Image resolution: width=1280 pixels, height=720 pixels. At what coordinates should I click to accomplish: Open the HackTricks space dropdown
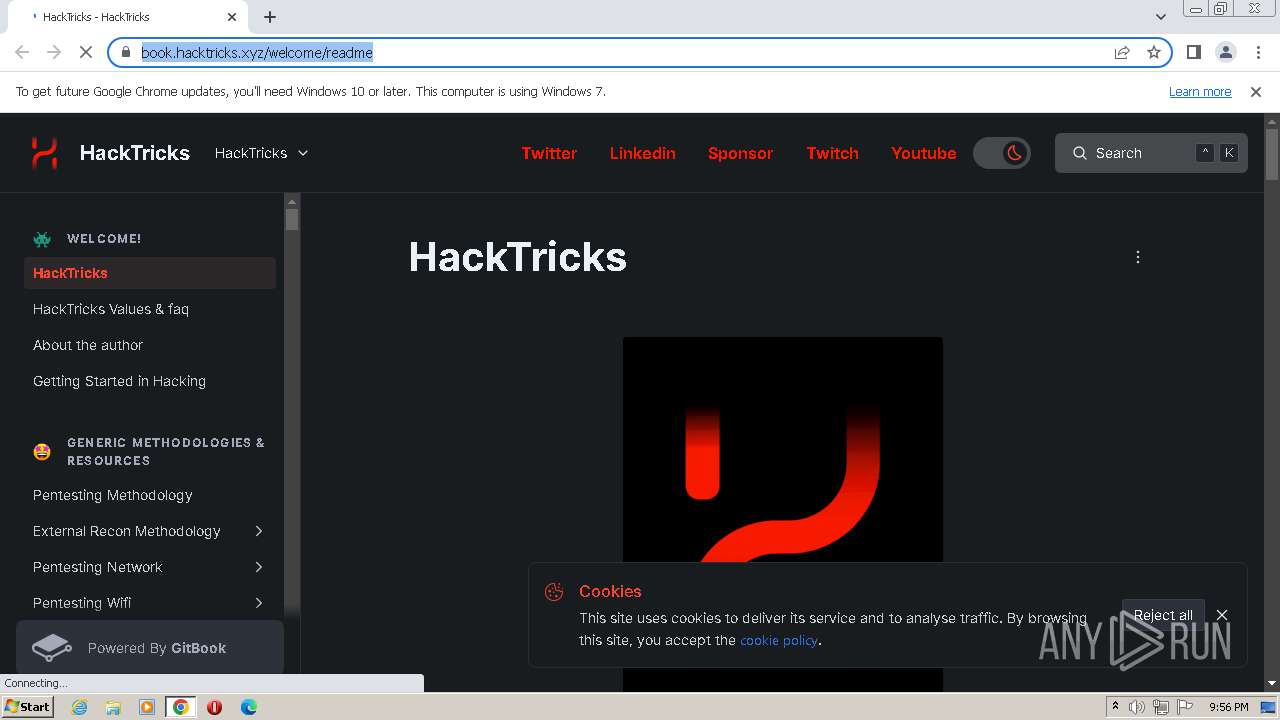pos(262,153)
